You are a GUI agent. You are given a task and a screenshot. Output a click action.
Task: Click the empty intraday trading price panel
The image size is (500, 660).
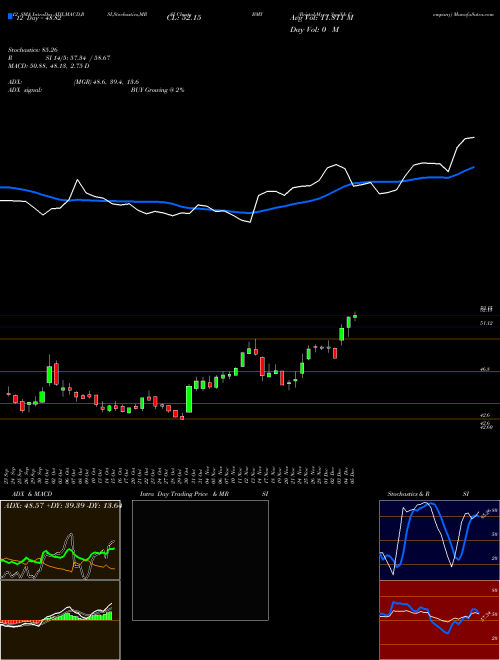pyautogui.click(x=200, y=560)
